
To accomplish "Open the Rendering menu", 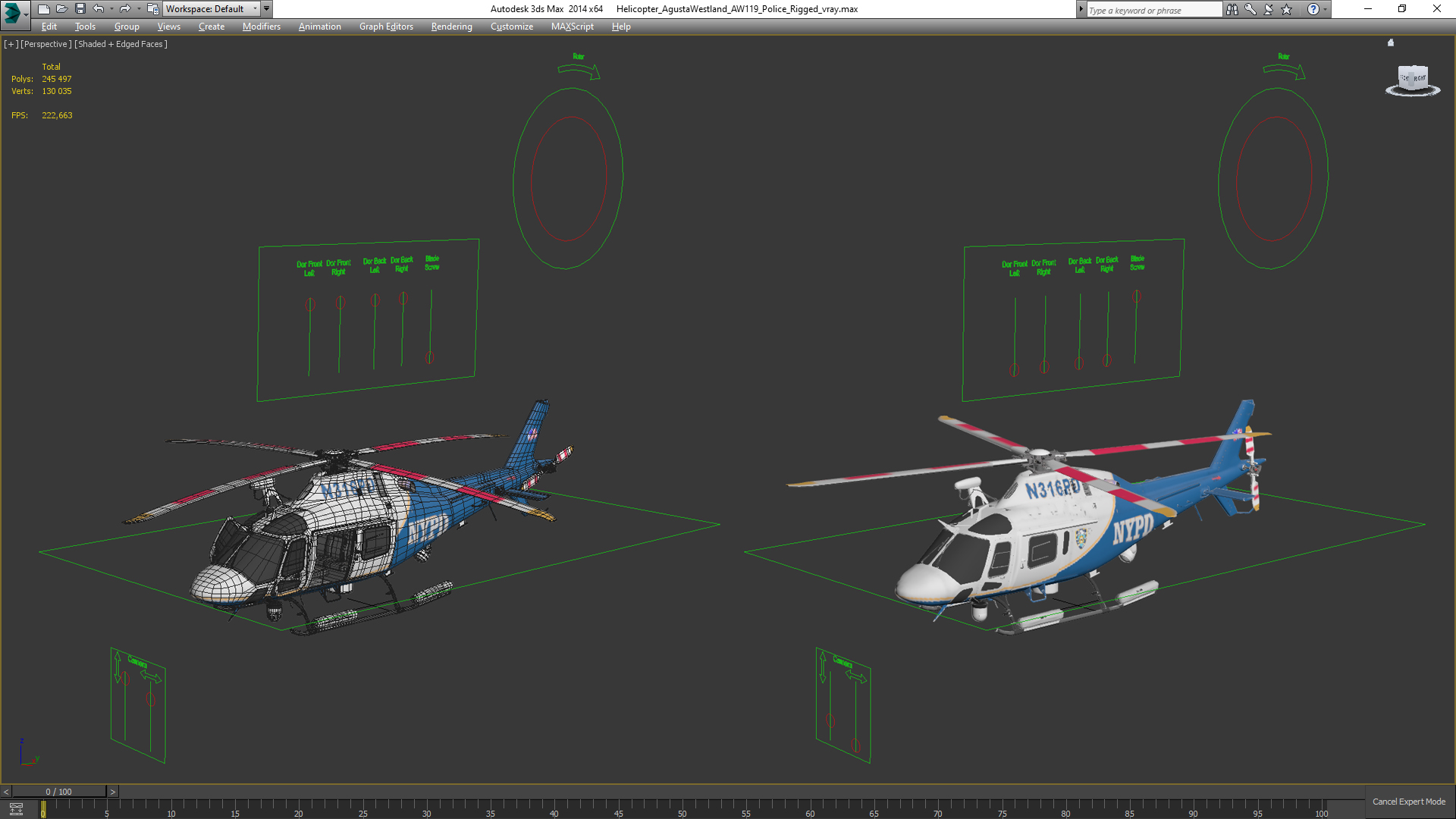I will 452,27.
